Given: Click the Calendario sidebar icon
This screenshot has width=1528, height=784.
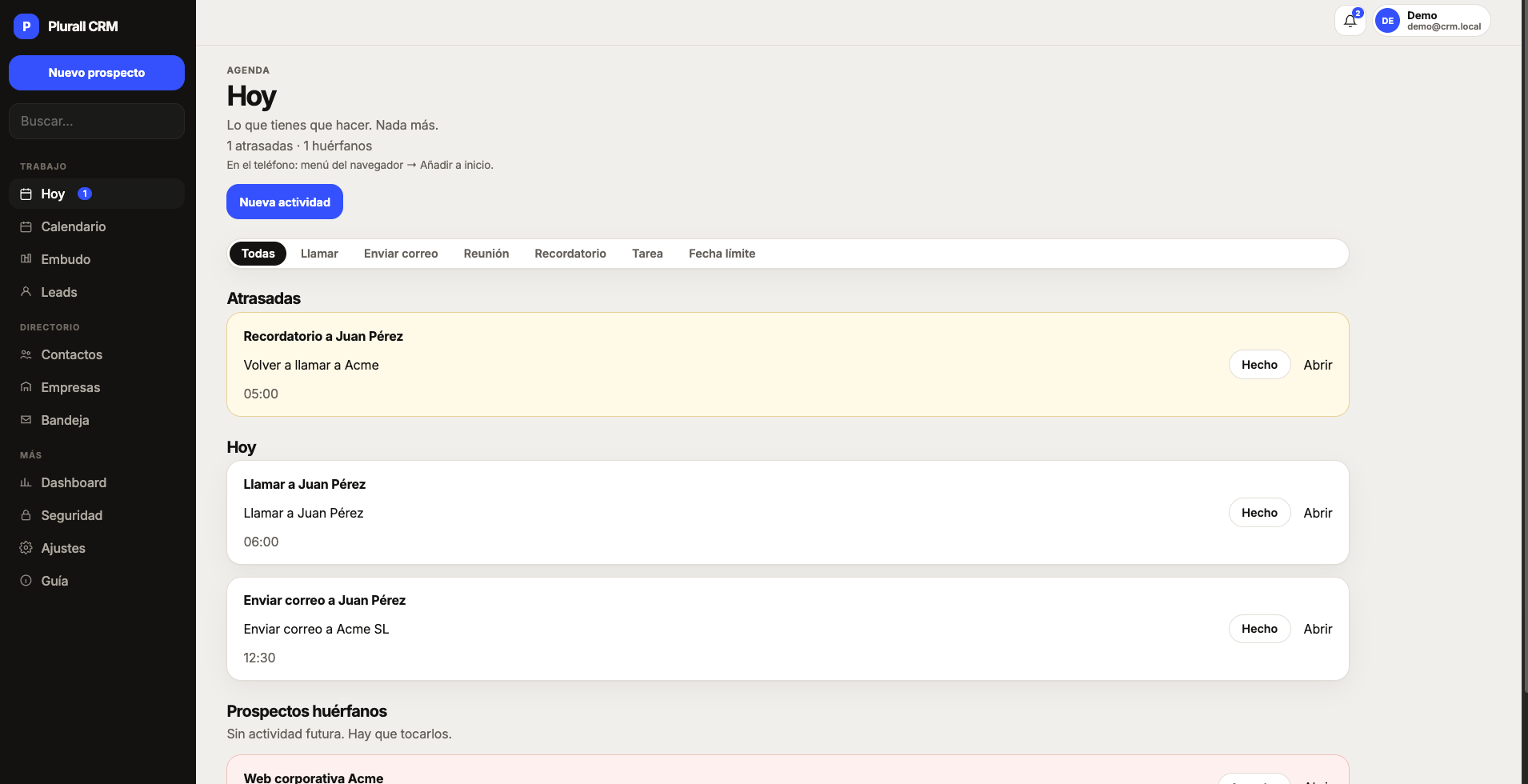Looking at the screenshot, I should (26, 226).
